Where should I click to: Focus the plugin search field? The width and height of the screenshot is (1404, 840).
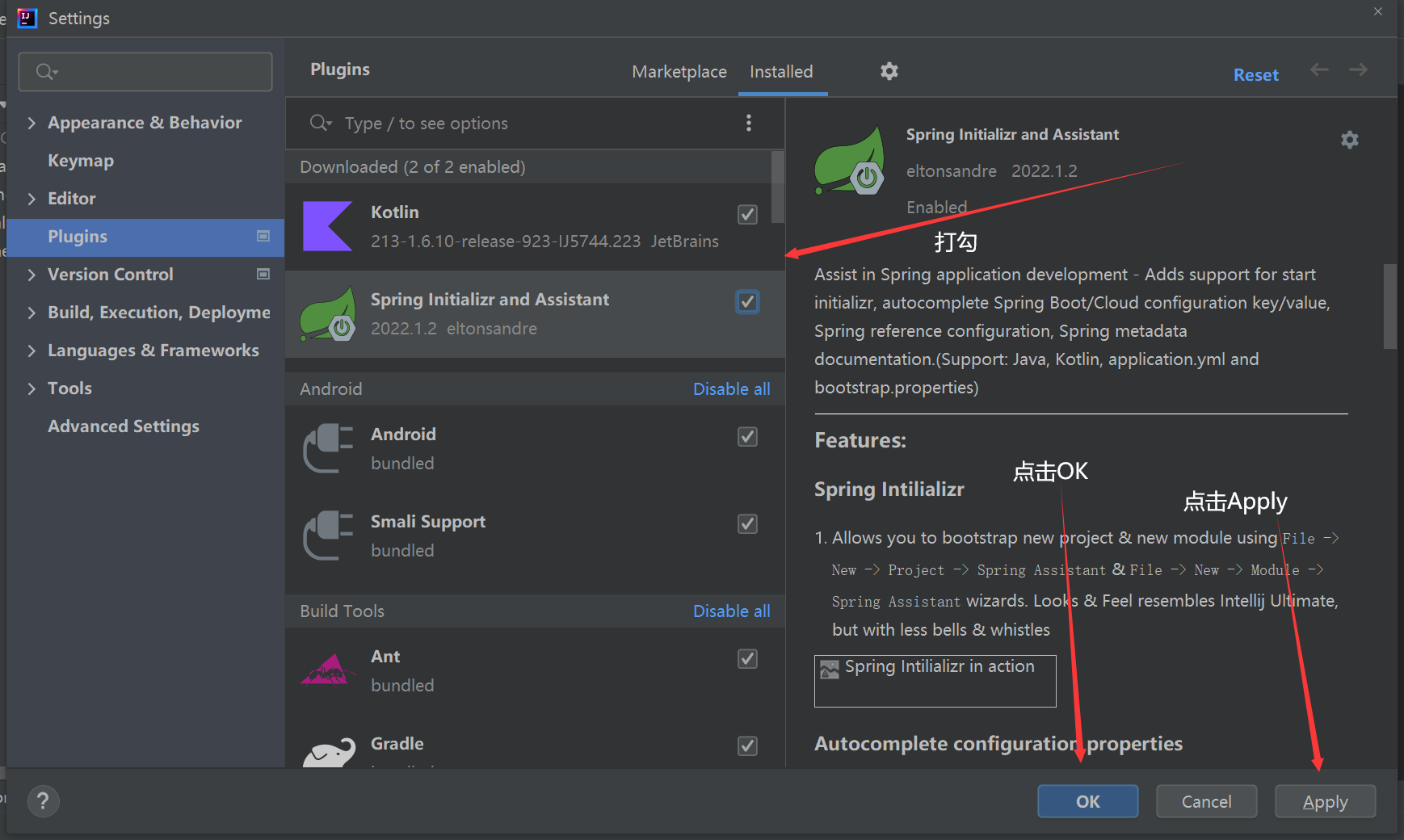[535, 124]
